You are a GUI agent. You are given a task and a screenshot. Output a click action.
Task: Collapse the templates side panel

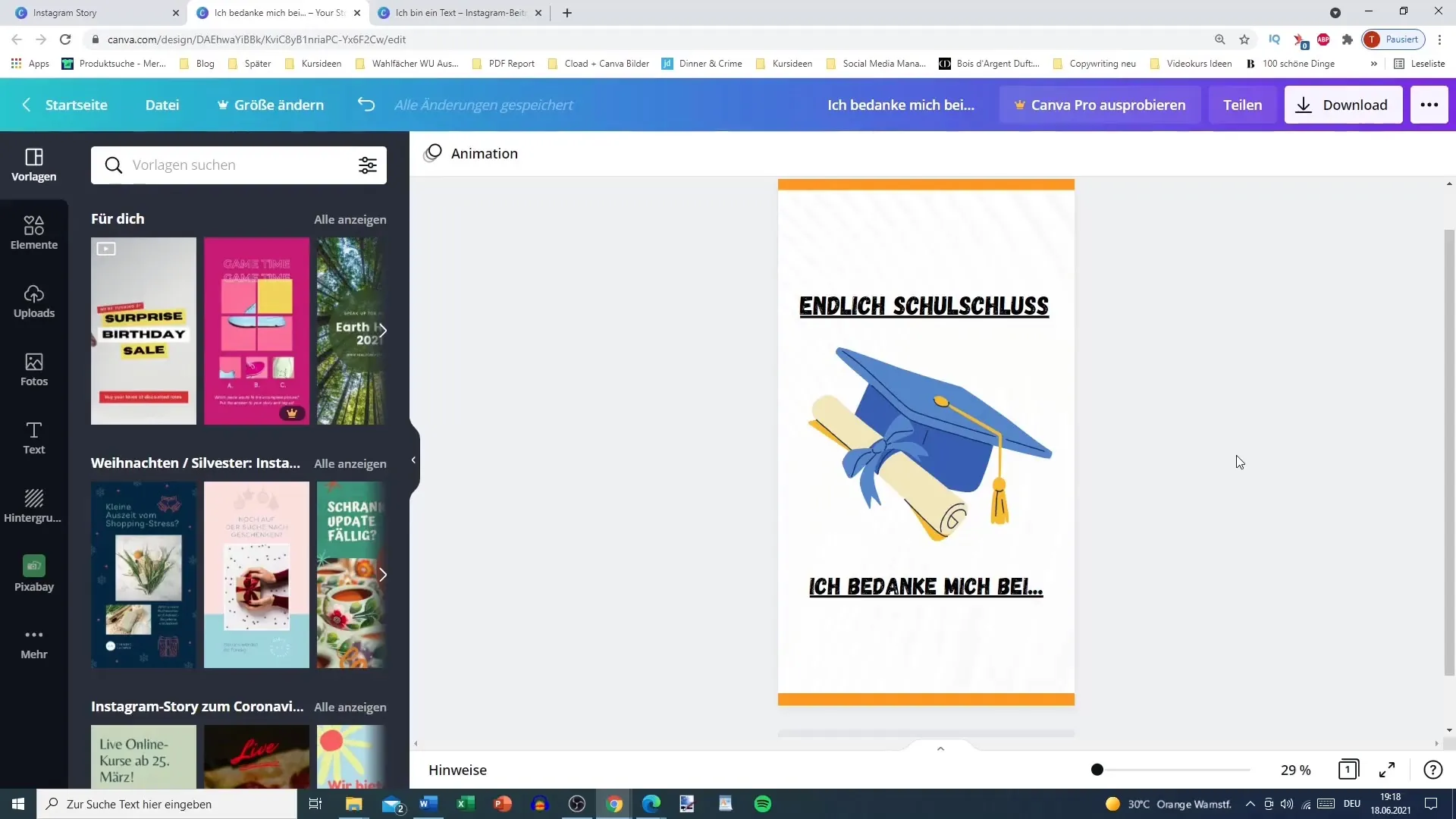point(413,460)
